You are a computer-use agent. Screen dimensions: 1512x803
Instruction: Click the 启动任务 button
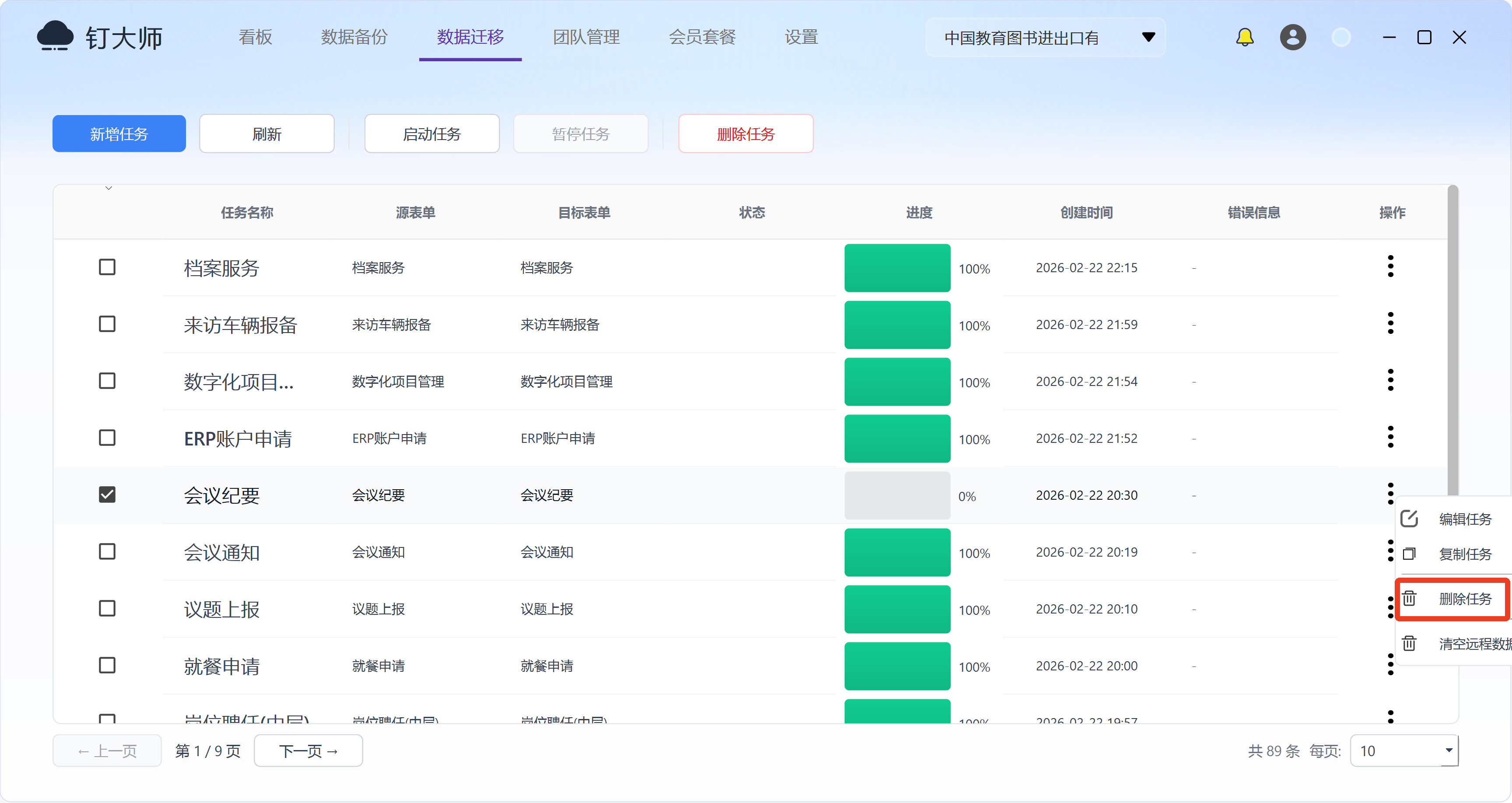(x=432, y=134)
